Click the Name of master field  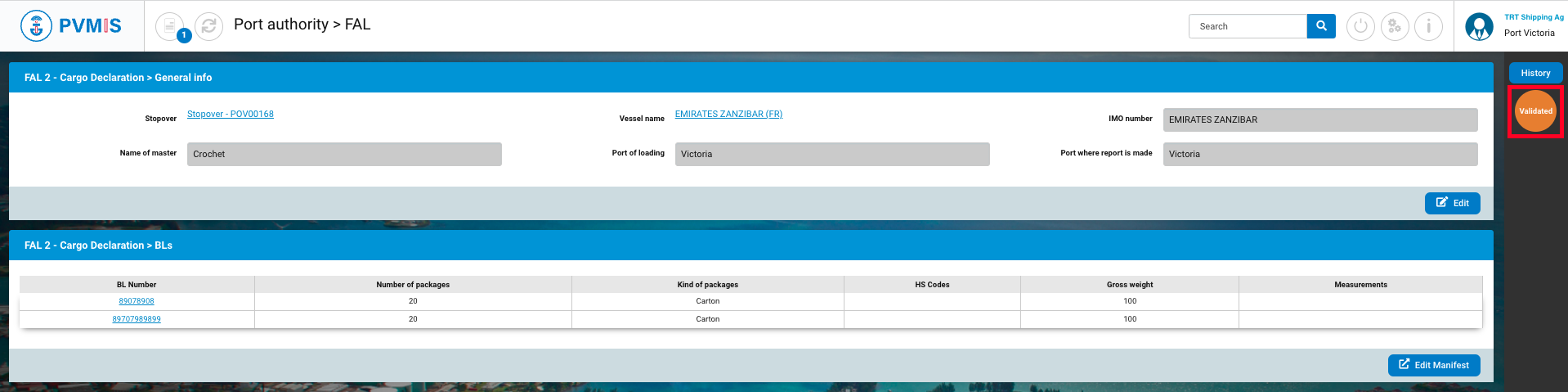344,154
